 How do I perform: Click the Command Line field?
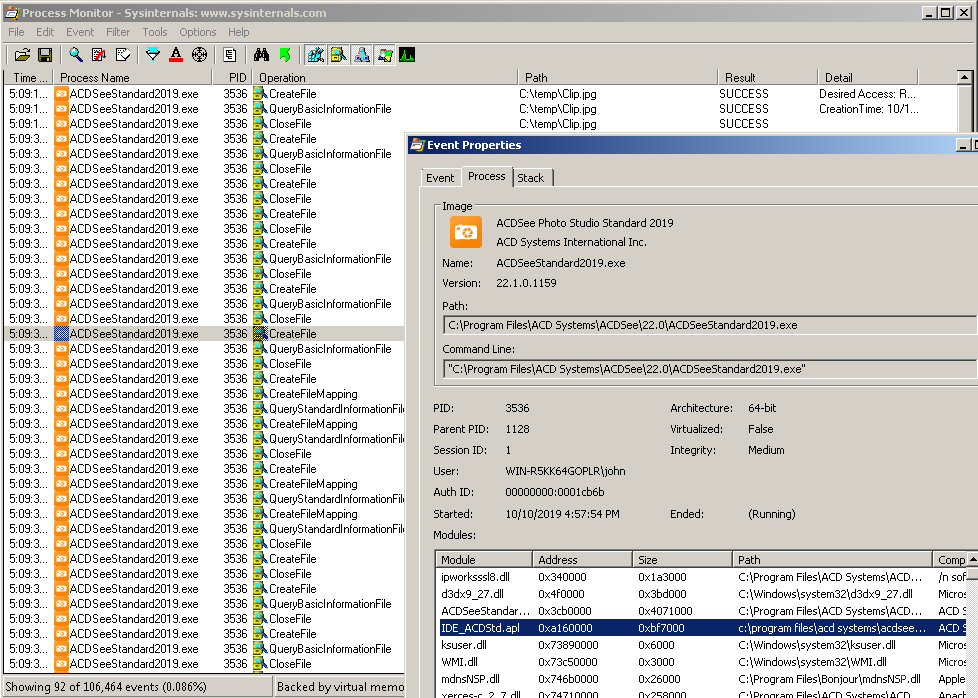(x=710, y=369)
